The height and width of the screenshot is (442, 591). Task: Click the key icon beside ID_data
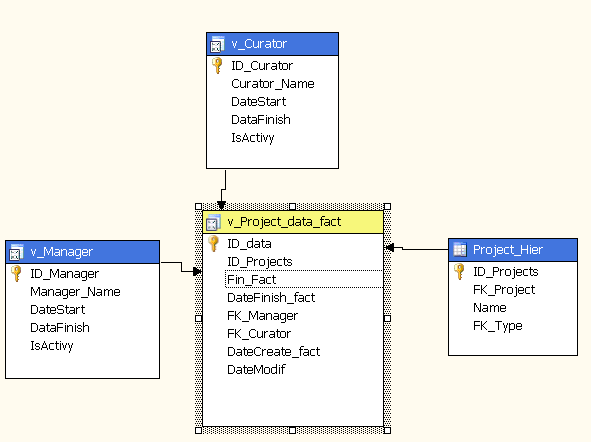(x=213, y=243)
